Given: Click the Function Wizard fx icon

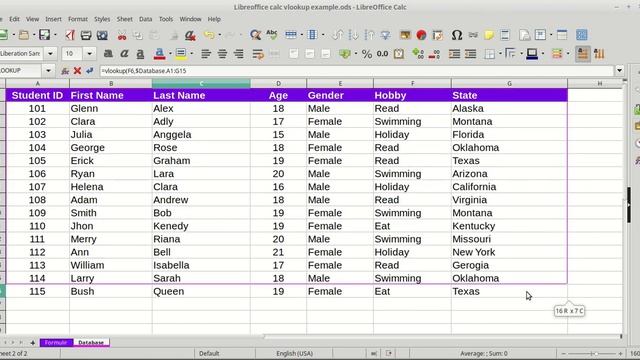Looking at the screenshot, I should tap(65, 71).
